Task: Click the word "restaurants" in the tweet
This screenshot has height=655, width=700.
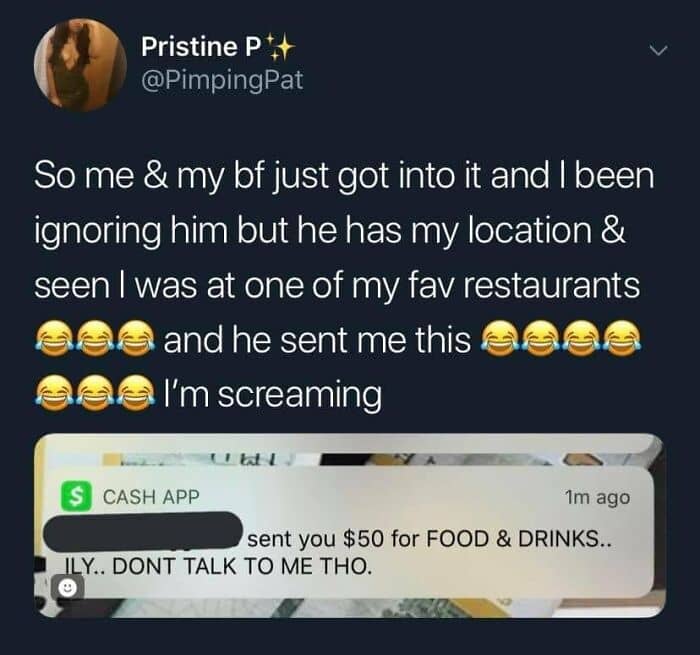Action: 552,285
